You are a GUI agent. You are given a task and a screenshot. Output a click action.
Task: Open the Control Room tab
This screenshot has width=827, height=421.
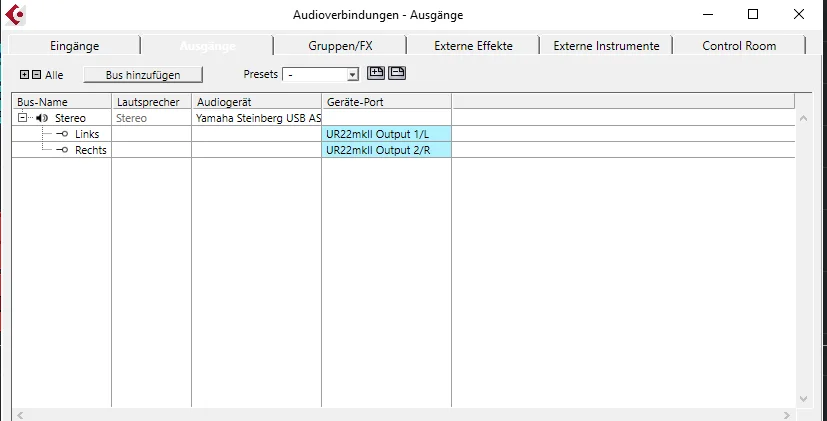739,46
